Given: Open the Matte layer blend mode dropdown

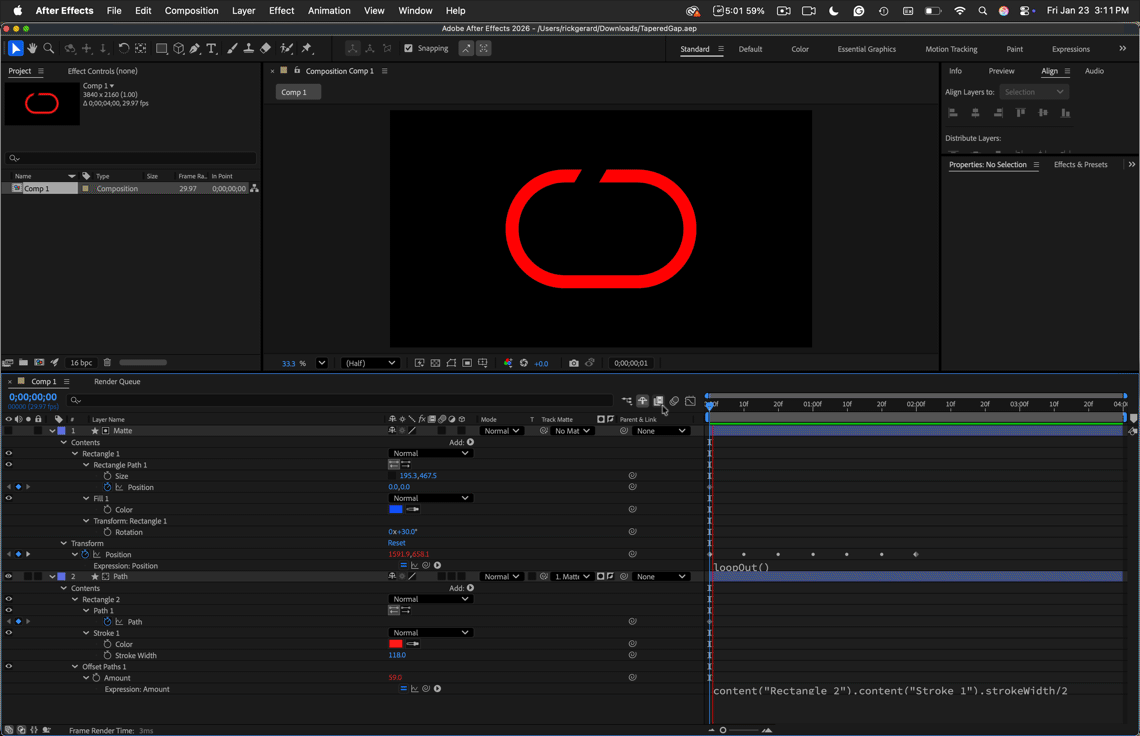Looking at the screenshot, I should point(502,431).
